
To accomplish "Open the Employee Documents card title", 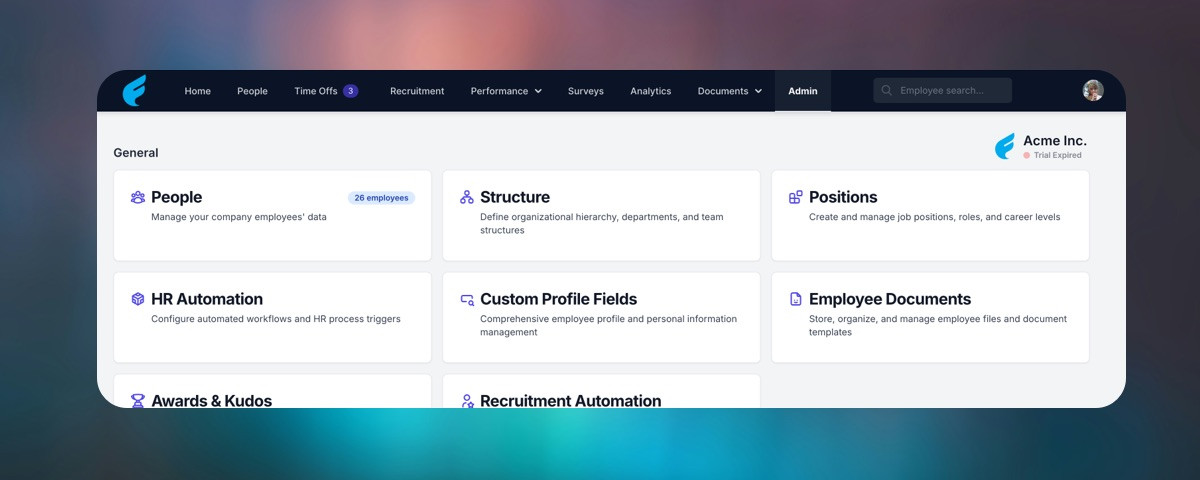I will (890, 299).
